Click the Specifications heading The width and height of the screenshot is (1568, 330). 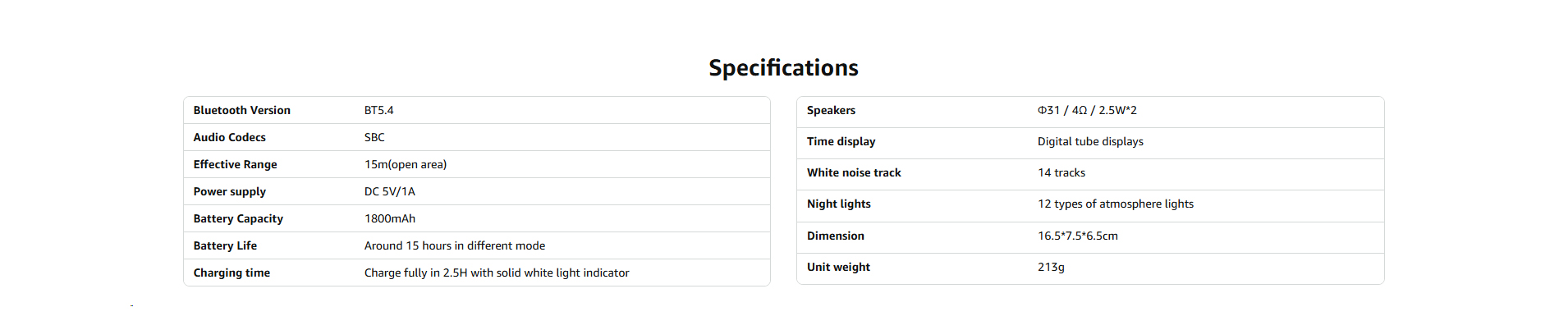click(783, 67)
